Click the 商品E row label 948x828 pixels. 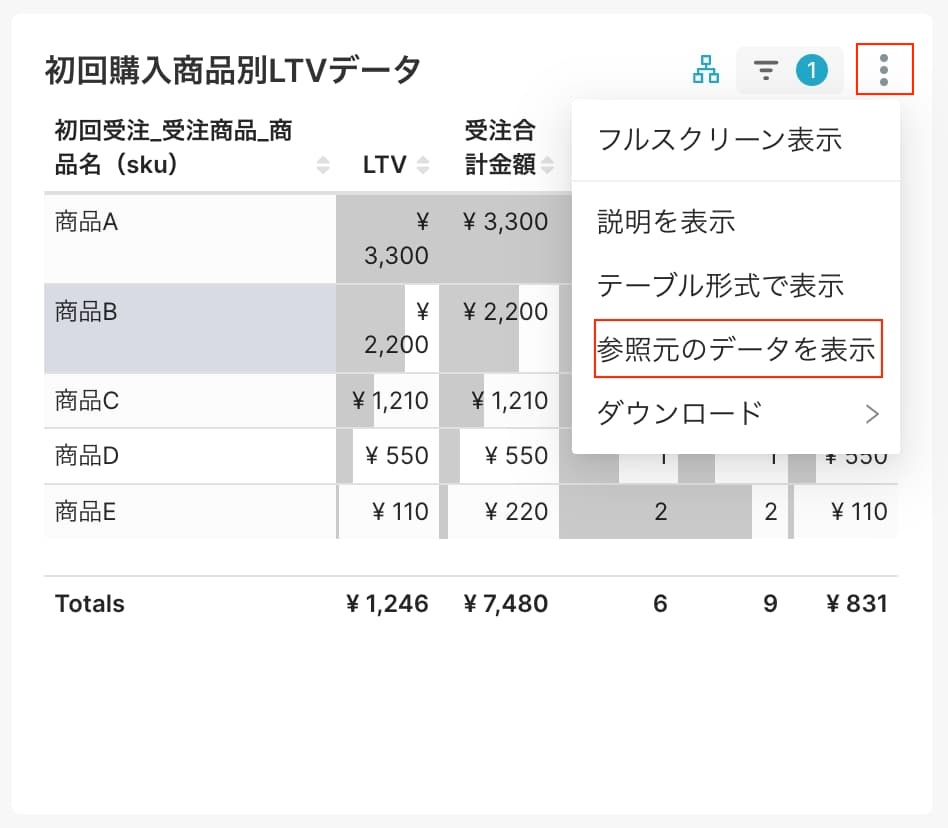coord(86,512)
